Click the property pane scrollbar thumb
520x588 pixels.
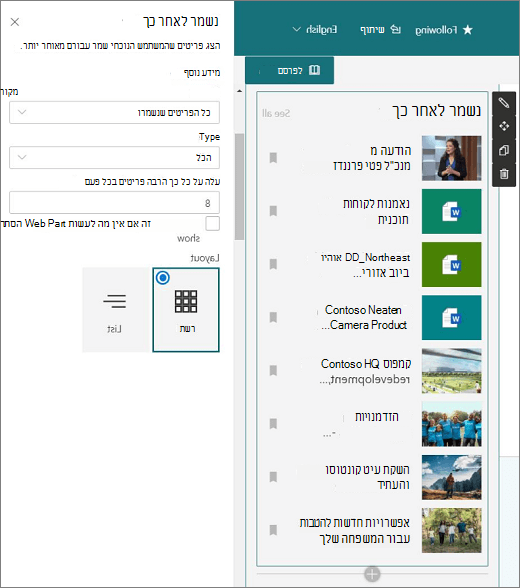pyautogui.click(x=239, y=186)
